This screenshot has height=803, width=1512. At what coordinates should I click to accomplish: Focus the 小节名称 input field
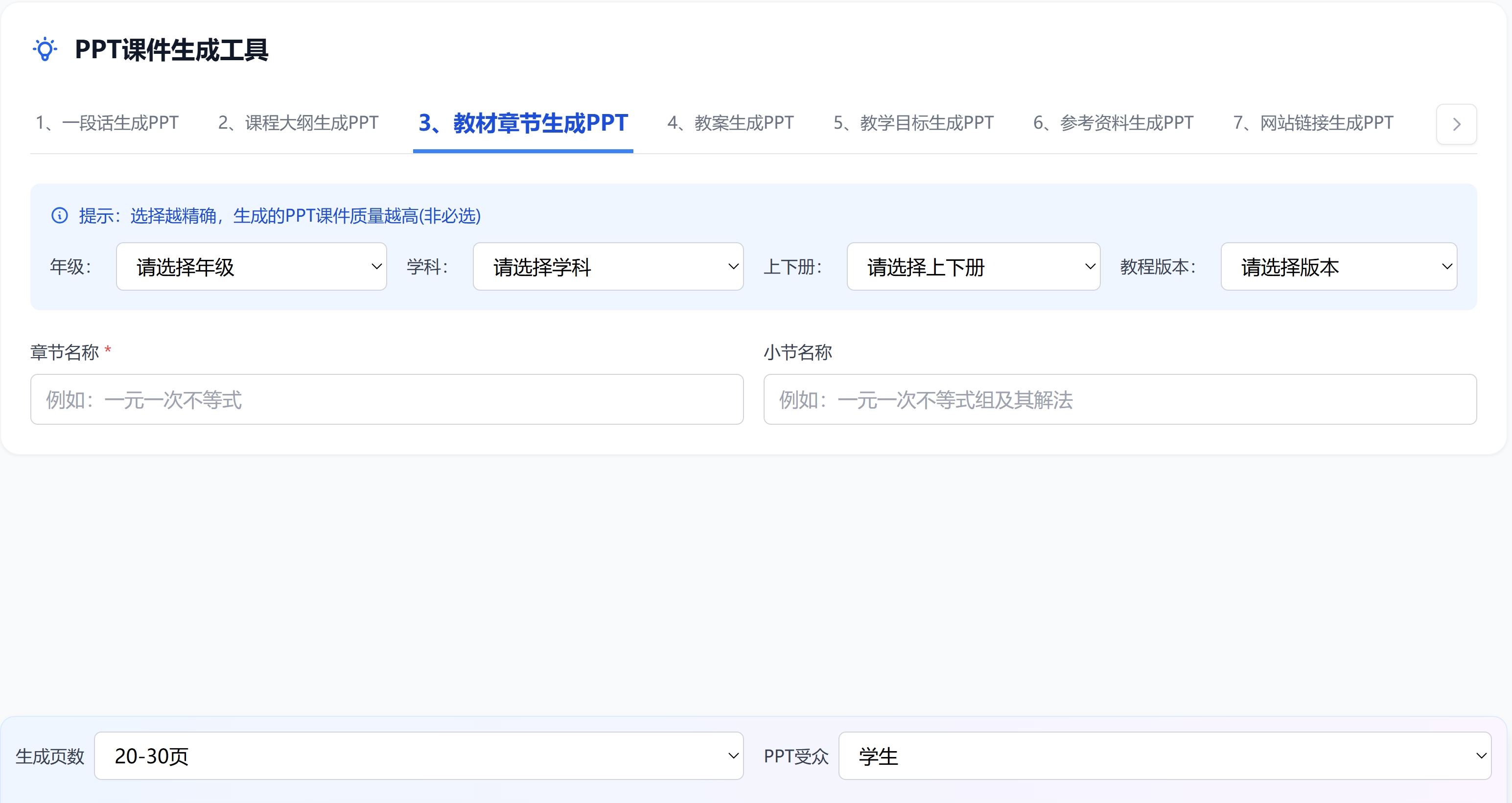(x=1120, y=399)
